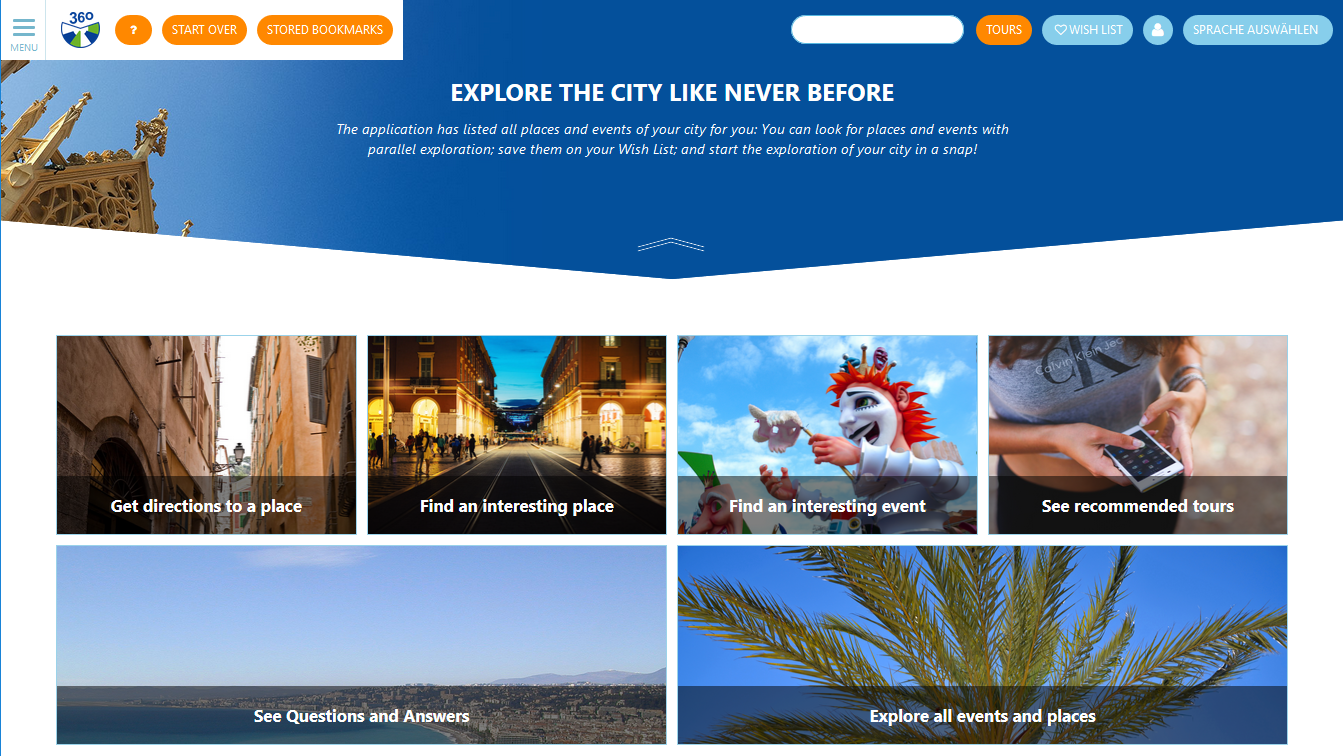Open the hamburger MENU icon

[24, 33]
